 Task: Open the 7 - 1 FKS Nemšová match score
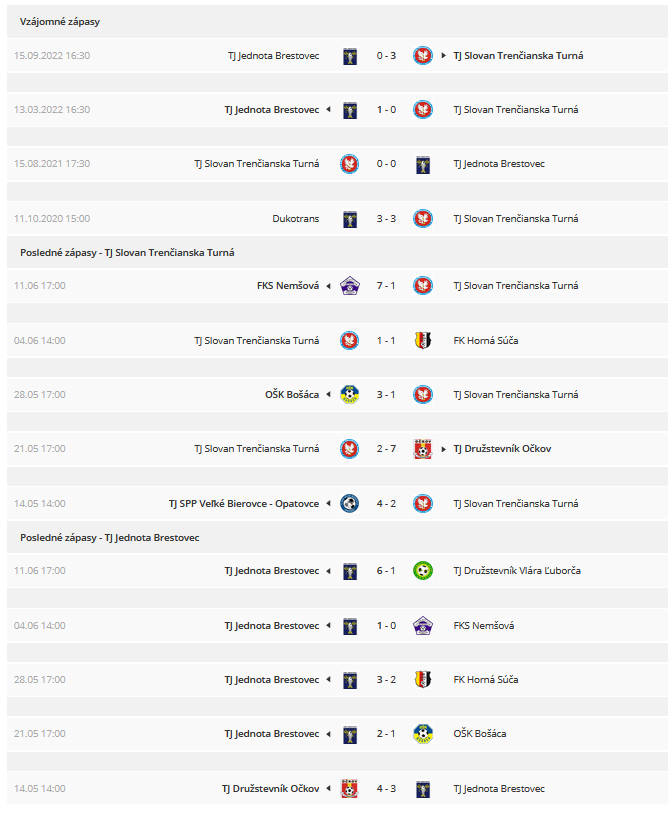386,286
